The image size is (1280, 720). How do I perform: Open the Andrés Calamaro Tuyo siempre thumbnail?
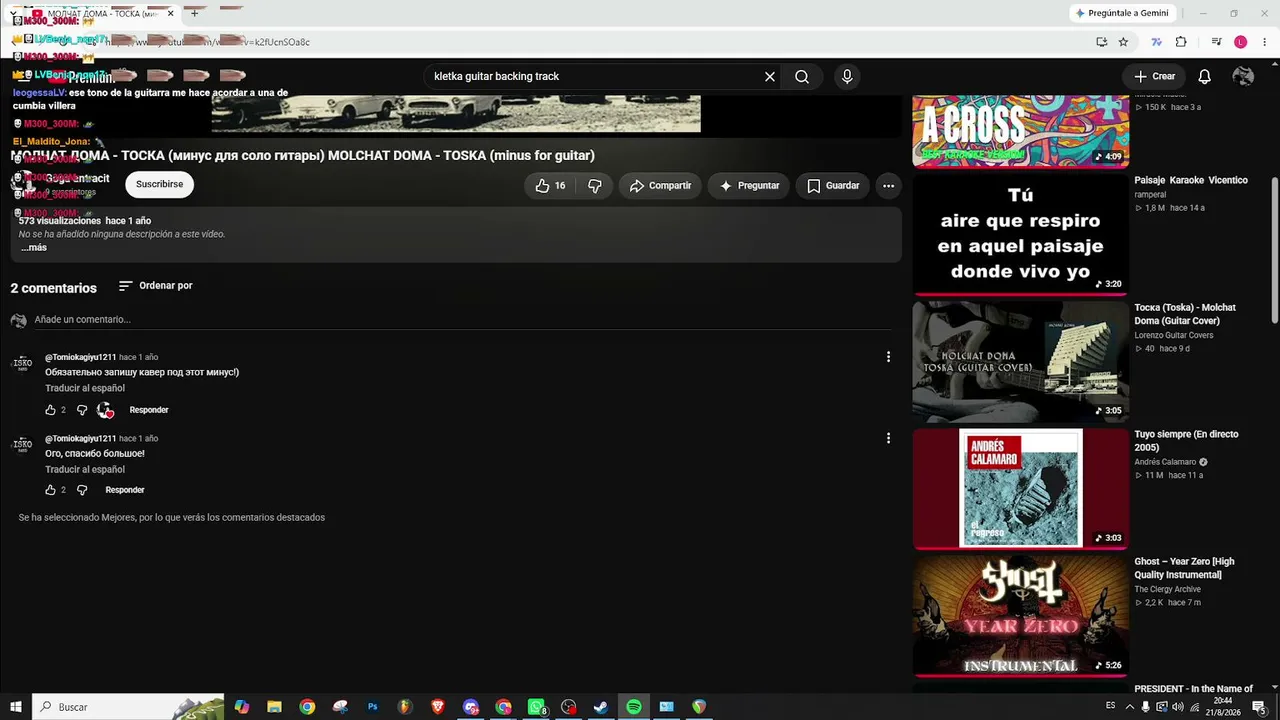pyautogui.click(x=1020, y=489)
